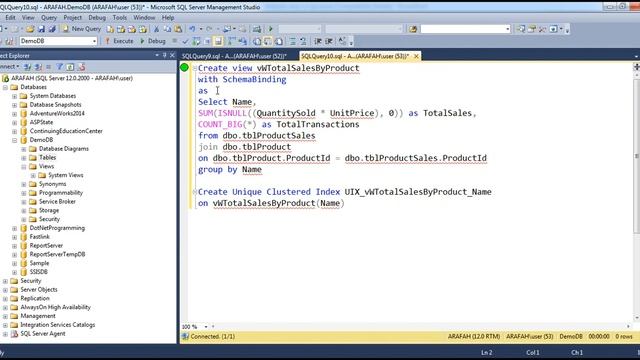Click 'Connected. (1/1)' in status bar
The height and width of the screenshot is (360, 640).
(213, 337)
